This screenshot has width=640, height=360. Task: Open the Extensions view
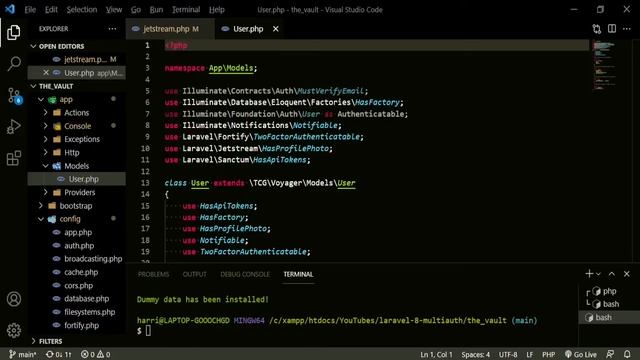pyautogui.click(x=13, y=158)
